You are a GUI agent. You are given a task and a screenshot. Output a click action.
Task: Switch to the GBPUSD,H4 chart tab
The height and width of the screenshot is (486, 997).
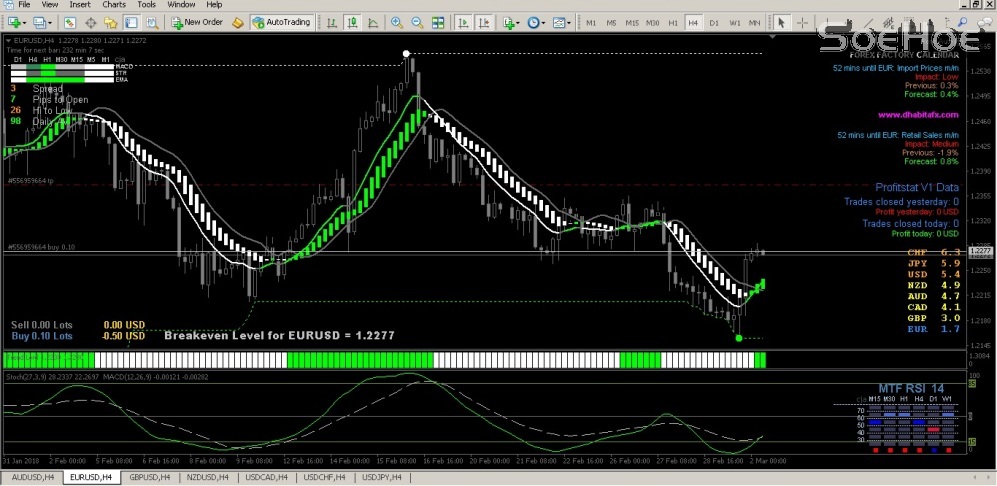coord(151,478)
